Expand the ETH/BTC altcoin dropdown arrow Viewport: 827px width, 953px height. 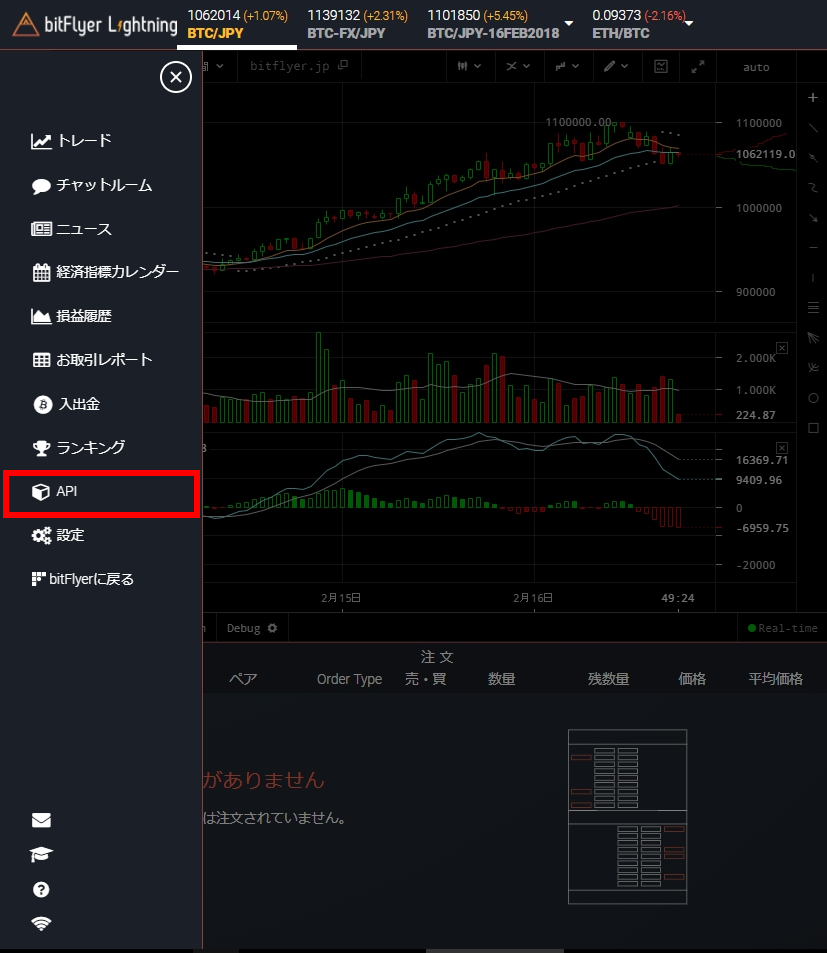689,23
